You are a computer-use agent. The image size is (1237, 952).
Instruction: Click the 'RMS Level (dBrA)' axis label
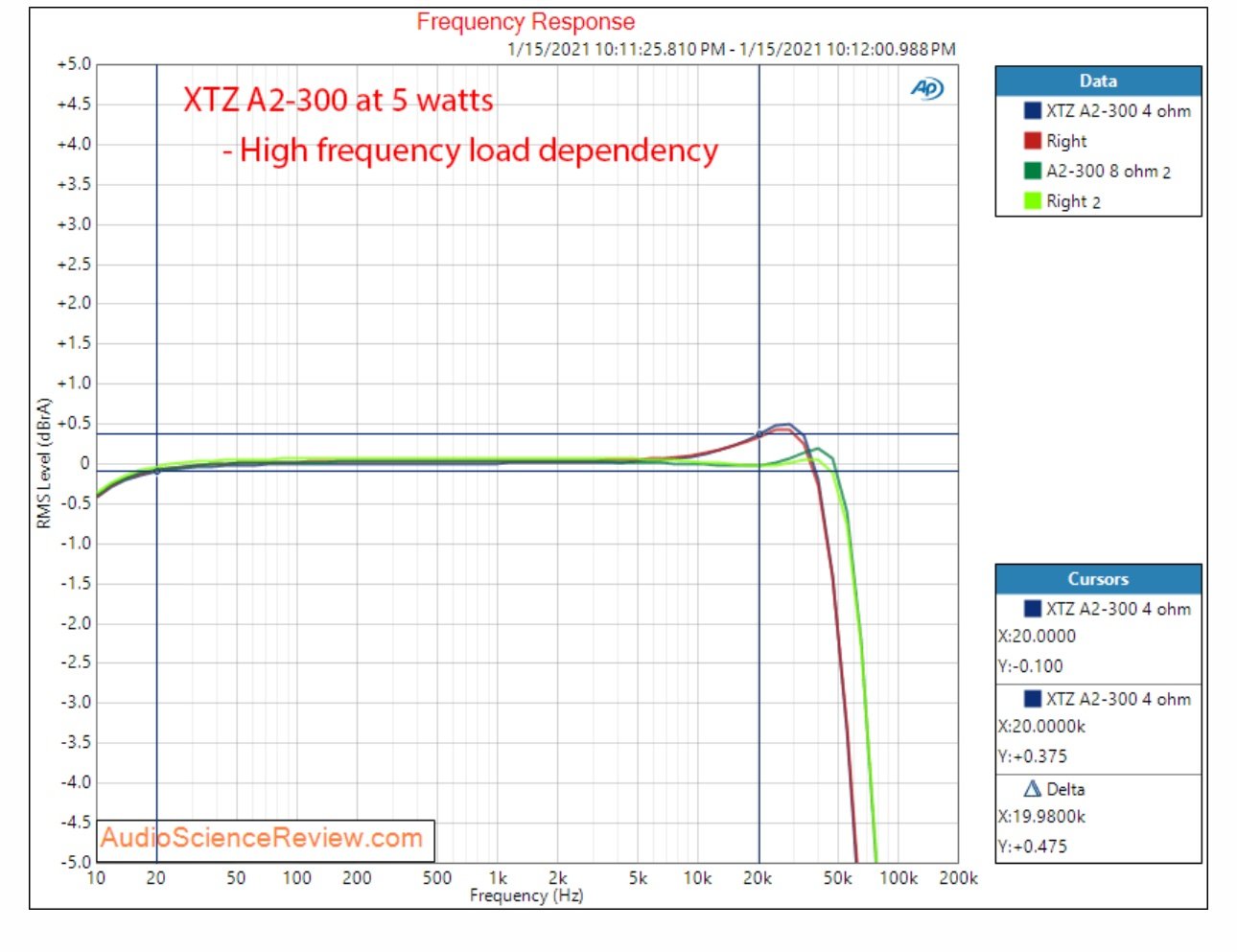point(43,463)
